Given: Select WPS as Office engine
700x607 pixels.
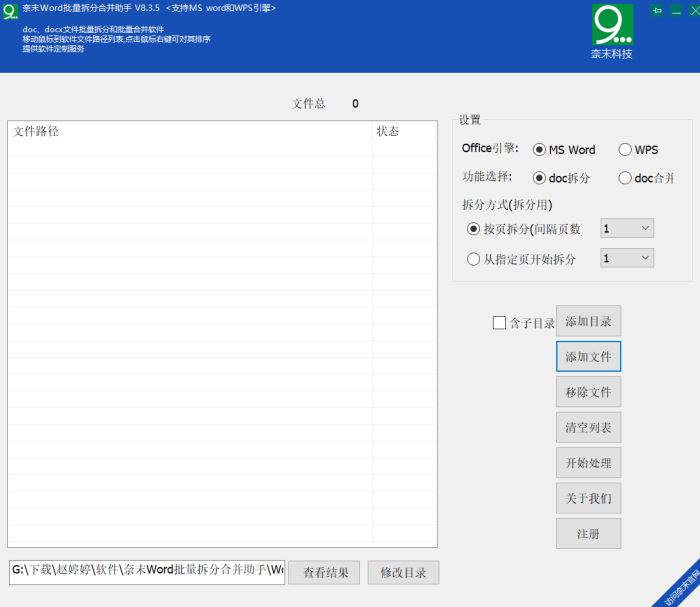Looking at the screenshot, I should tap(638, 150).
